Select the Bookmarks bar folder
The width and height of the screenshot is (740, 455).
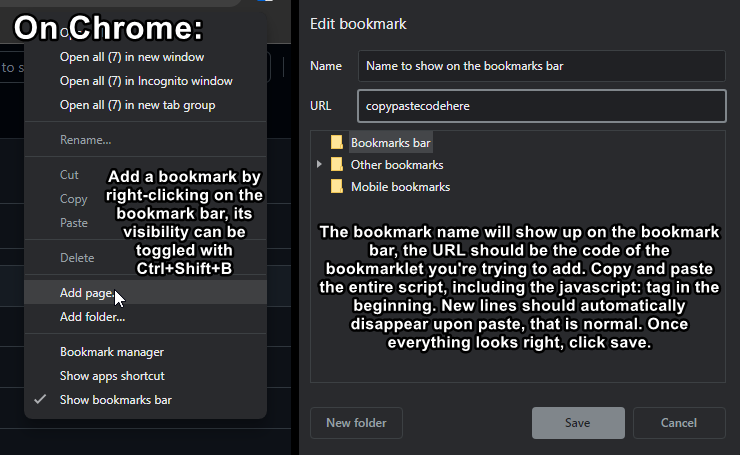(391, 143)
